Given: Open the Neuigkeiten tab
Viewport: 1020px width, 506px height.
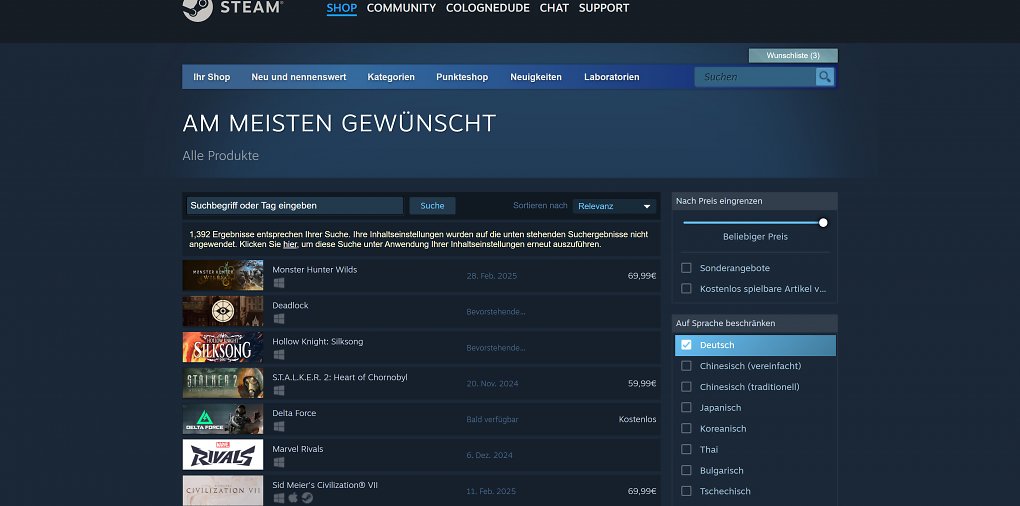Looking at the screenshot, I should pos(536,77).
